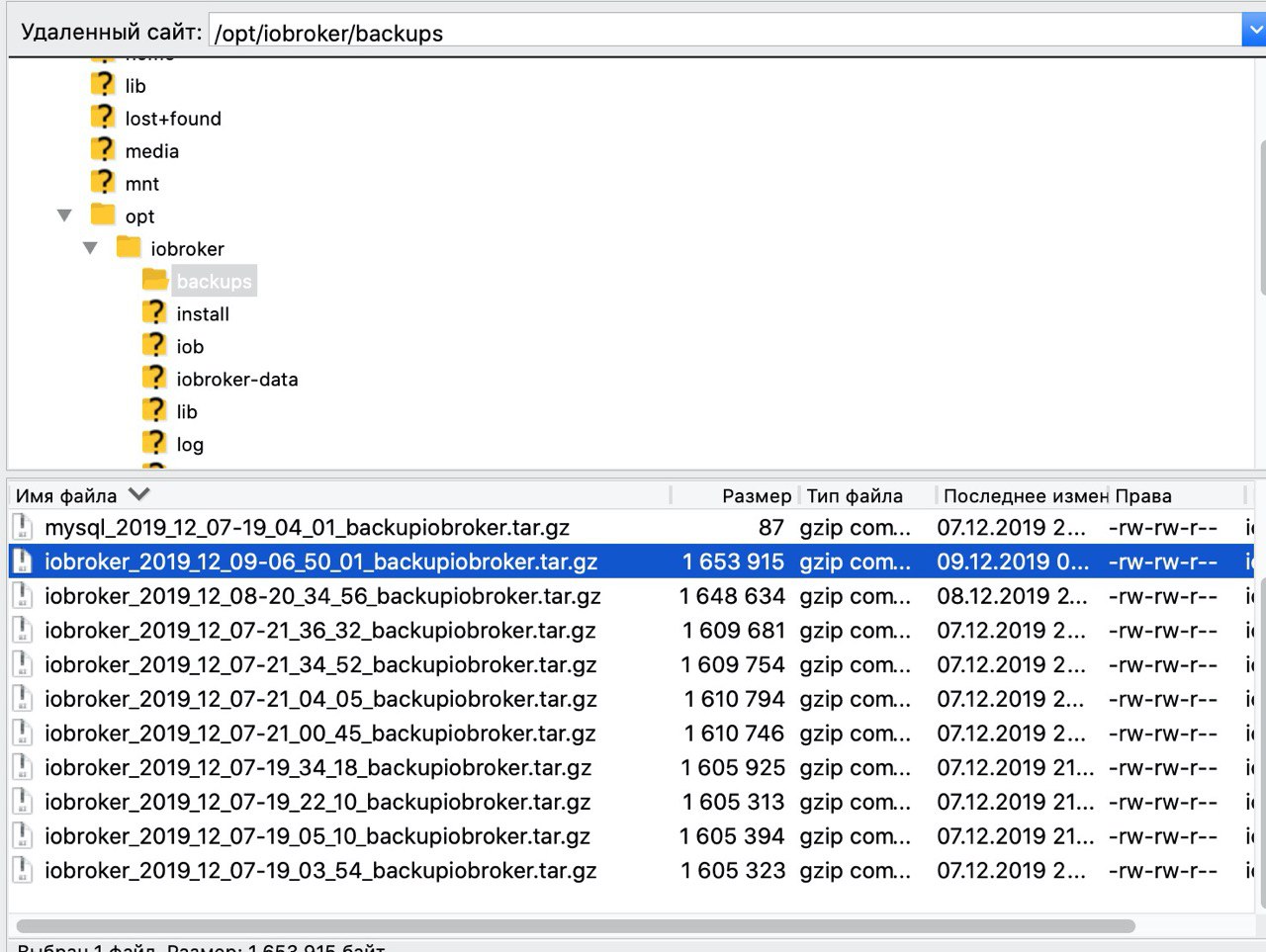Viewport: 1266px width, 952px height.
Task: Click unknown-folder icon next to iob
Action: point(154,345)
